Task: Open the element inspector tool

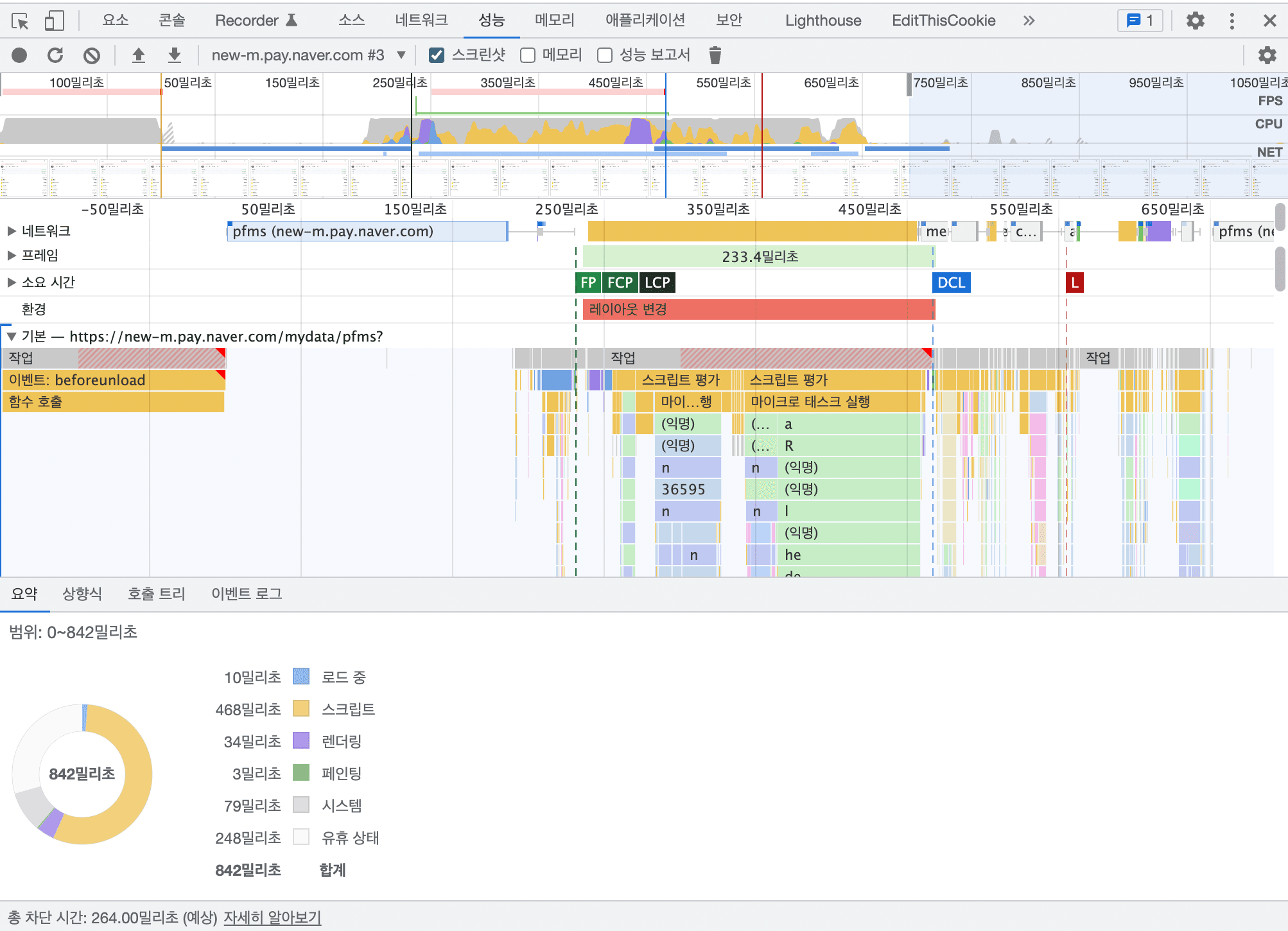Action: [x=20, y=21]
